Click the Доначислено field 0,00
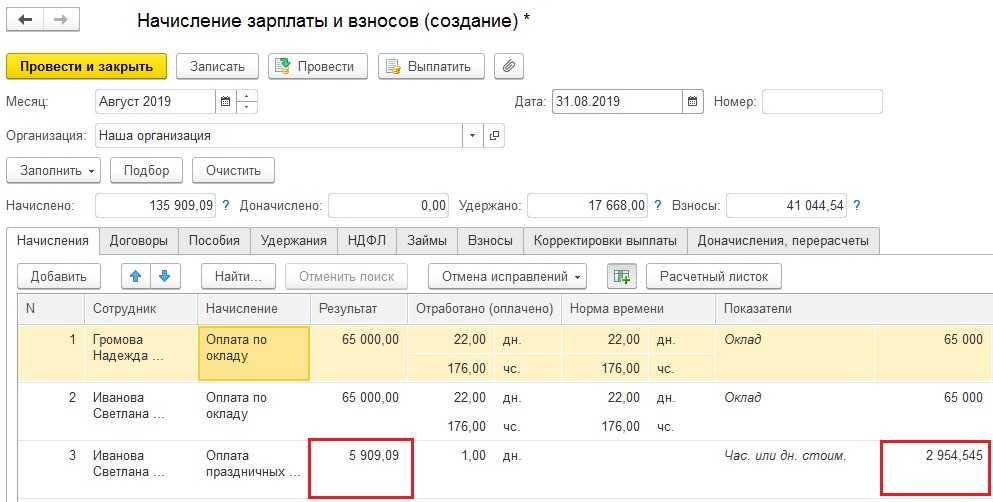This screenshot has width=993, height=502. [x=388, y=206]
